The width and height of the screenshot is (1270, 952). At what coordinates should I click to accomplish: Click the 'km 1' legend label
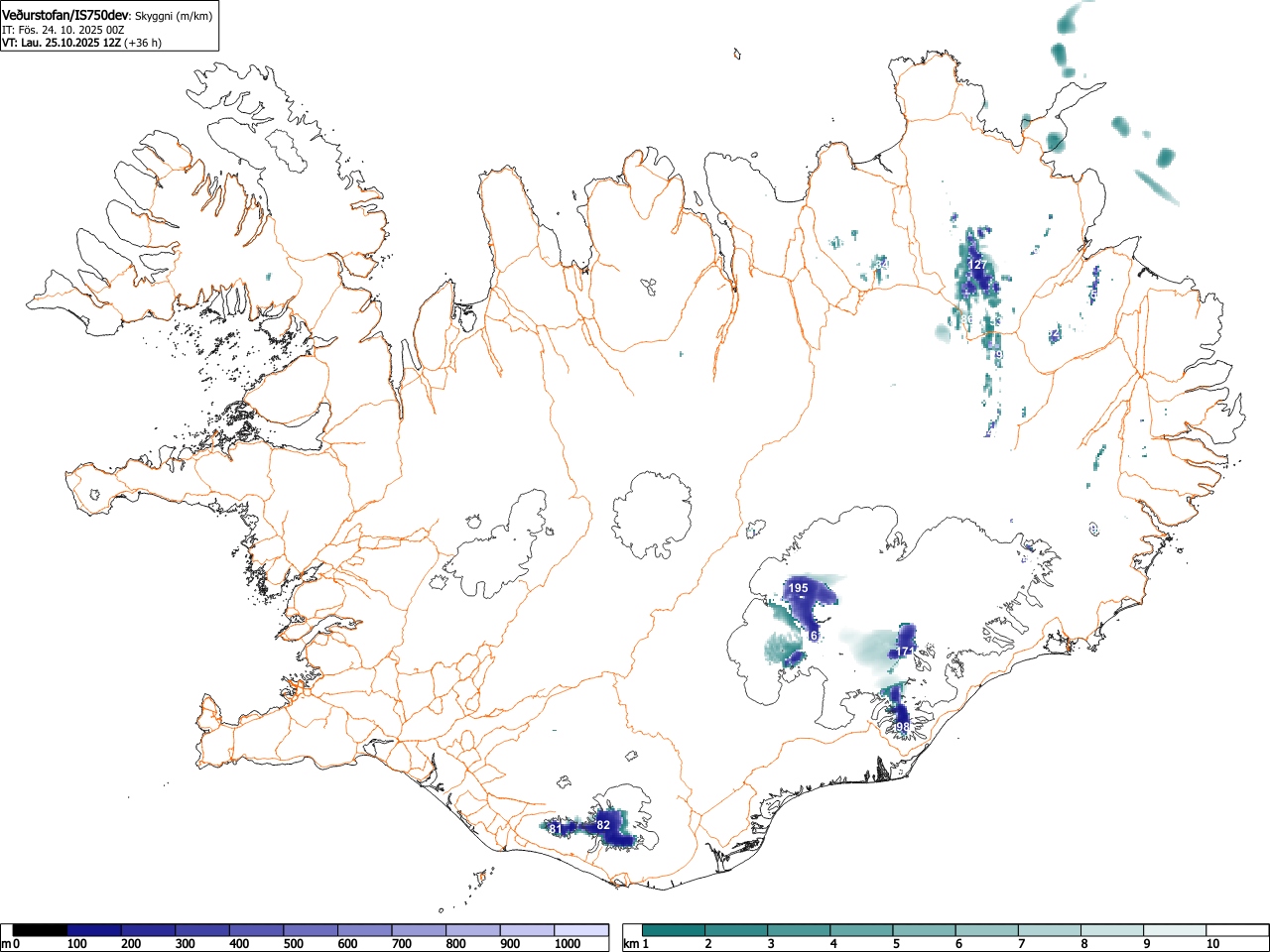(635, 944)
